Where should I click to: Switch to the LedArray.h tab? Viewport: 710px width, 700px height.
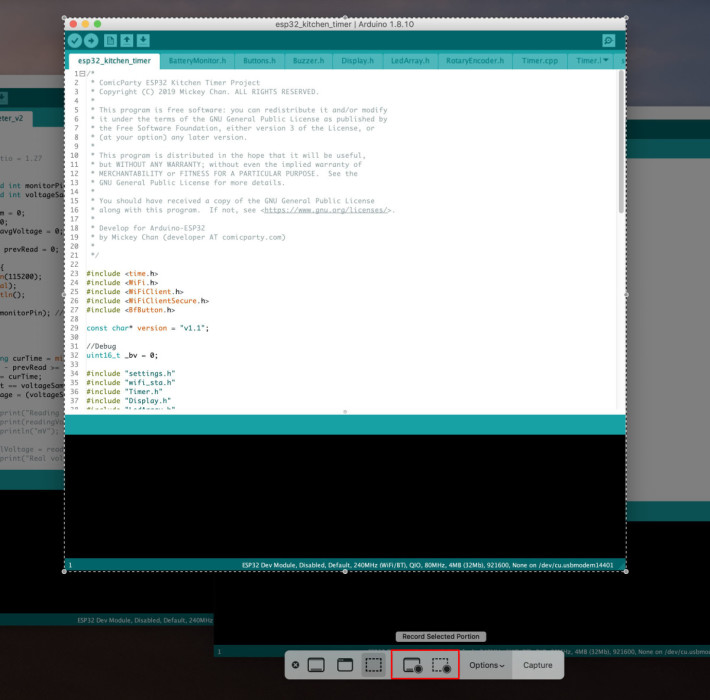[x=410, y=61]
